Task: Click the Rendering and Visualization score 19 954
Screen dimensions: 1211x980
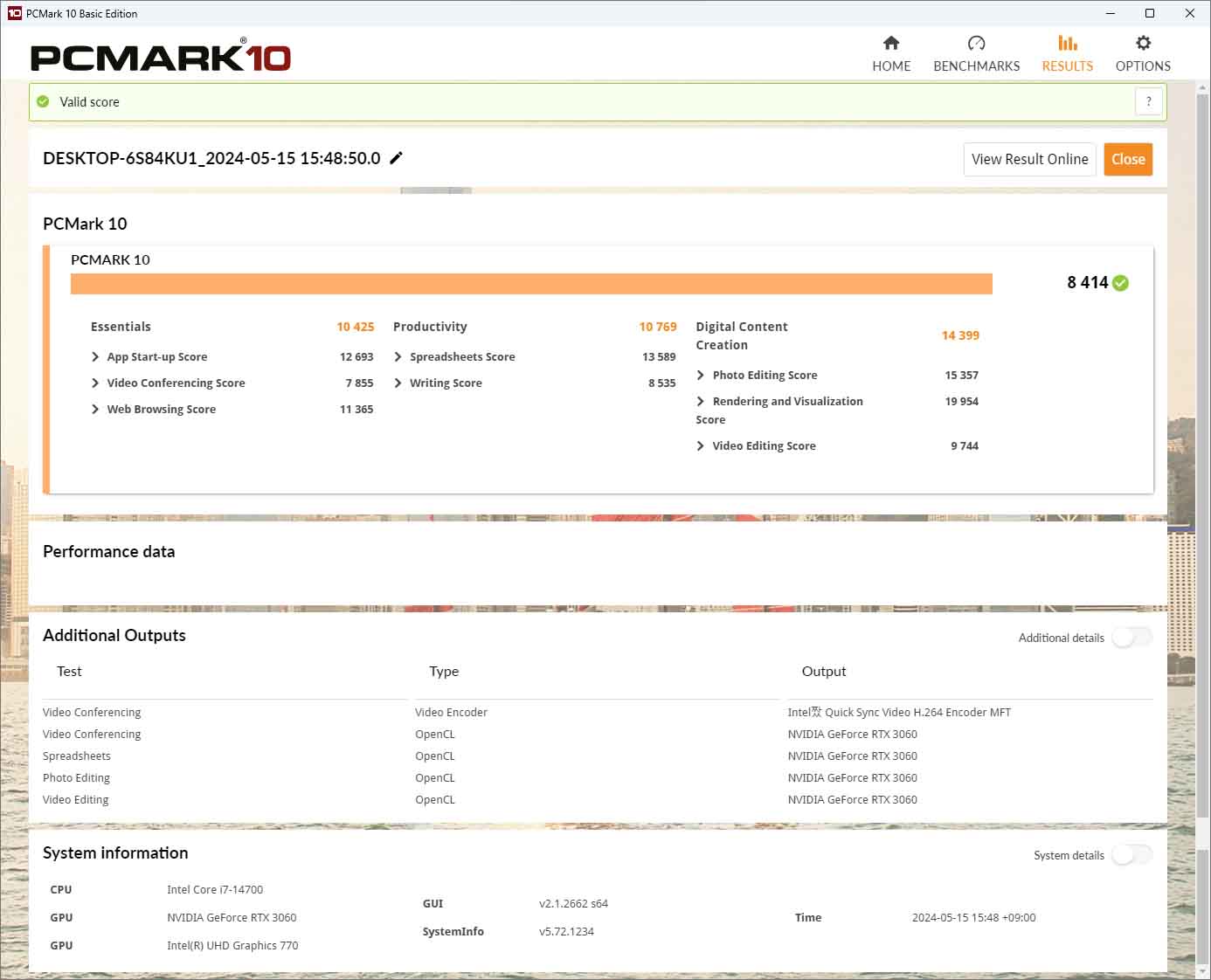Action: click(x=961, y=401)
